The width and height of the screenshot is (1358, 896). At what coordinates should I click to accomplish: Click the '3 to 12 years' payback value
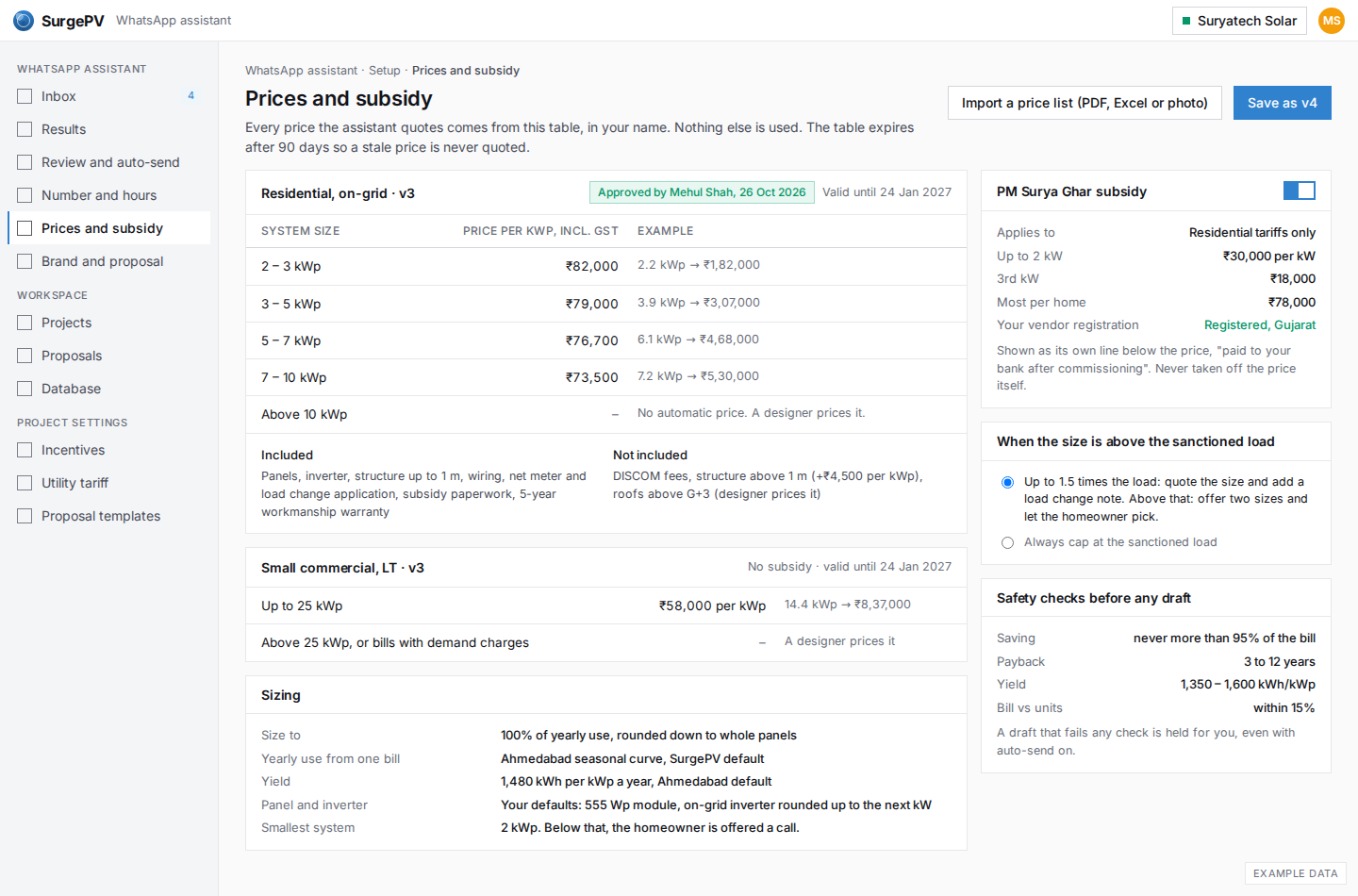click(1280, 662)
